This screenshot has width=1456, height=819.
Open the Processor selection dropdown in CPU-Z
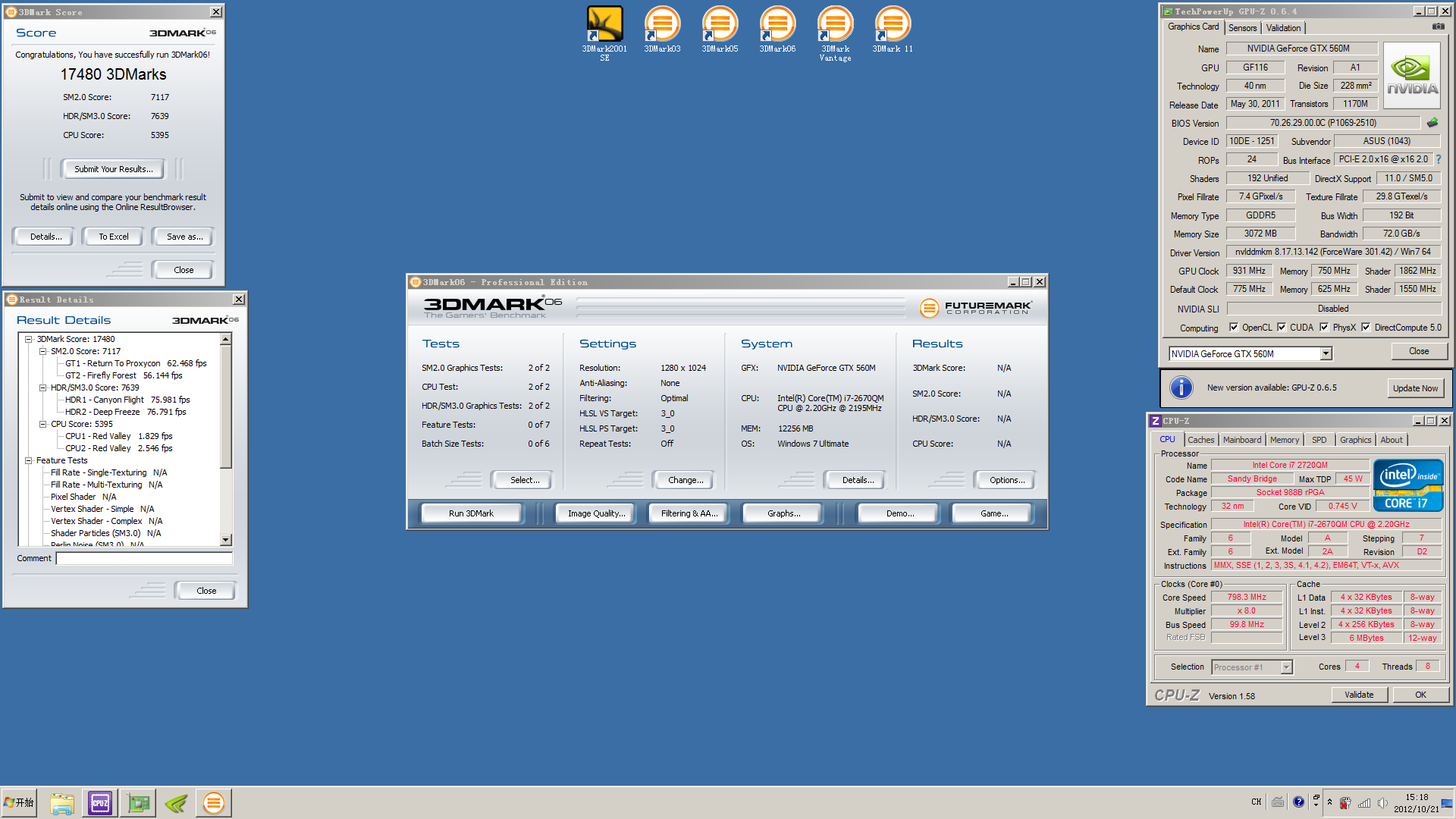coord(1286,667)
